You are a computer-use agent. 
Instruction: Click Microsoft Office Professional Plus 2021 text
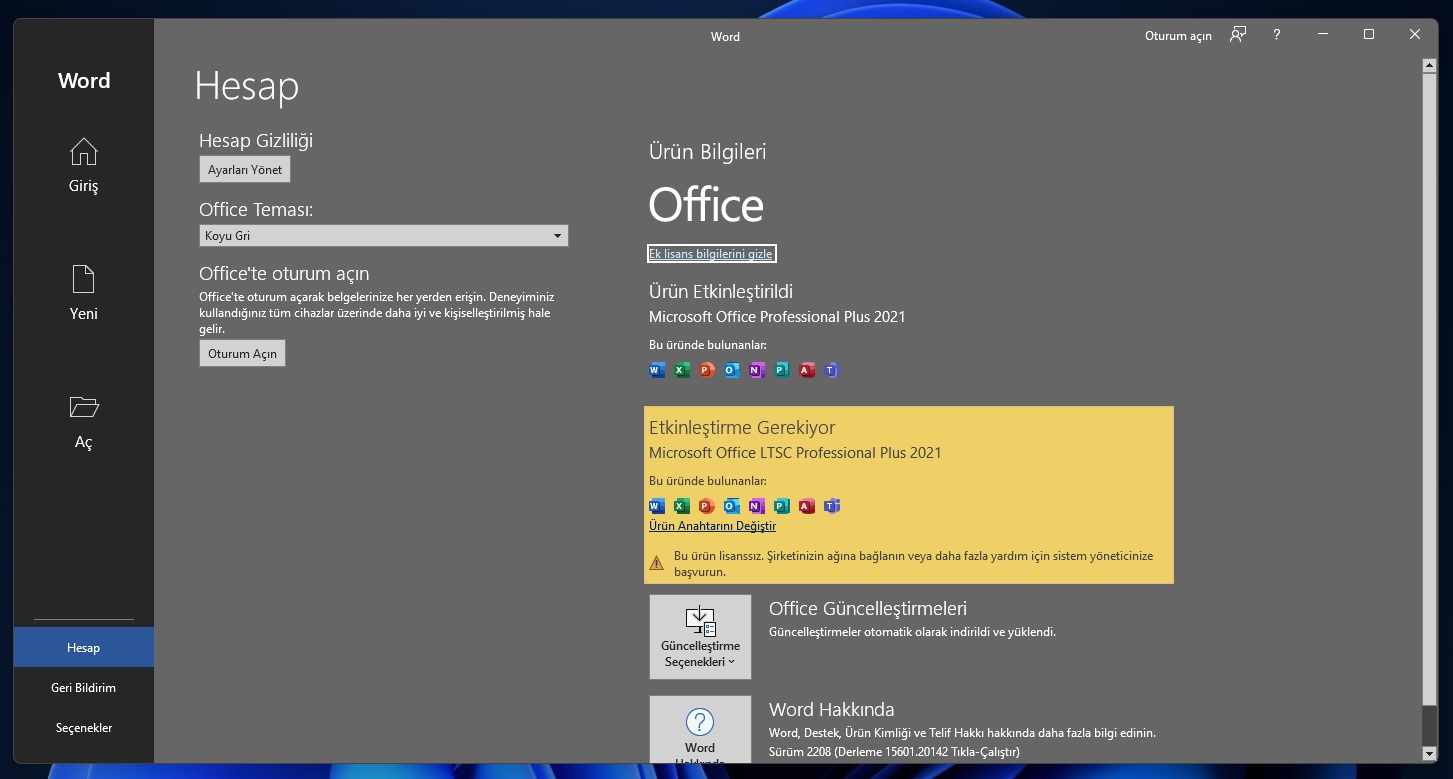pos(777,317)
